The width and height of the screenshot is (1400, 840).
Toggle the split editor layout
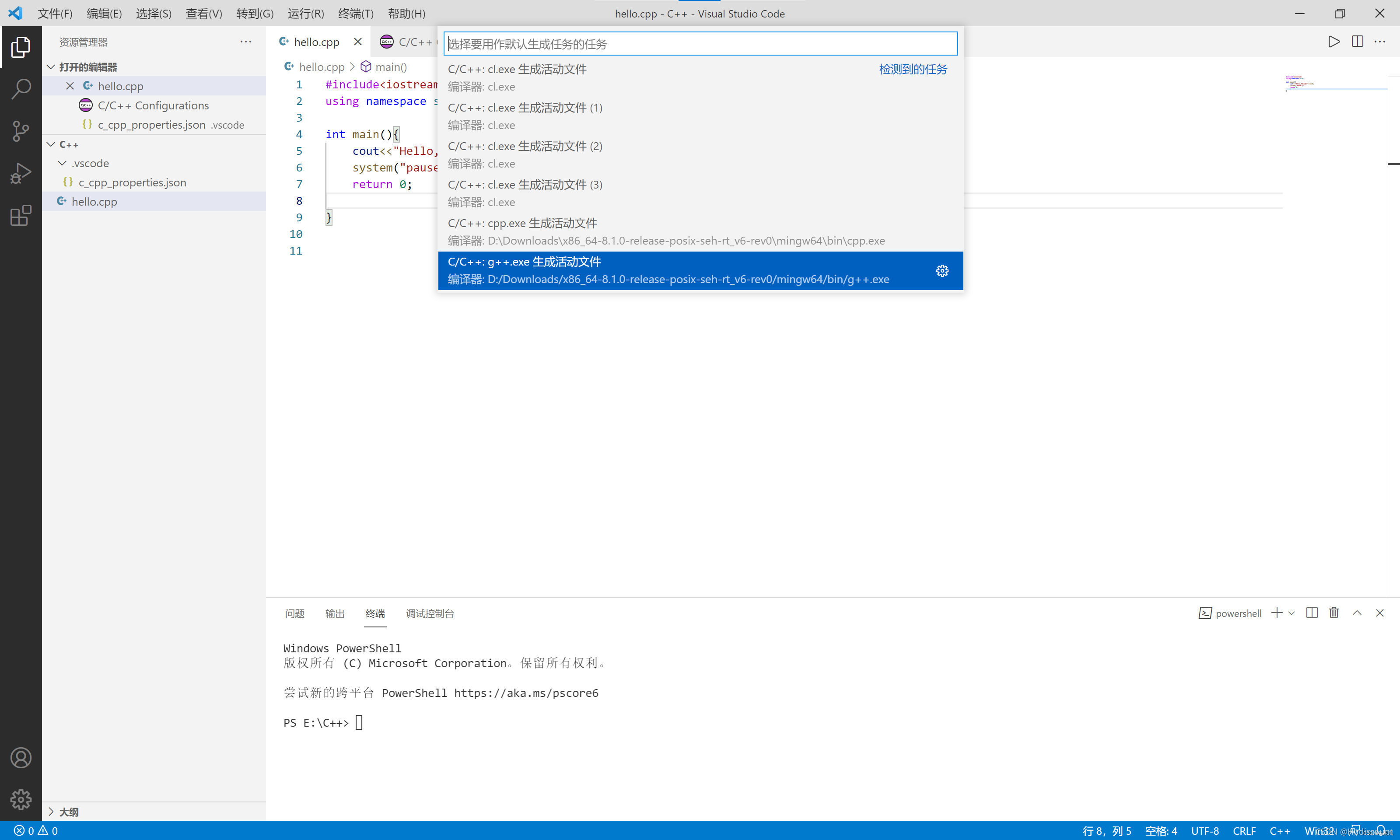(1358, 41)
